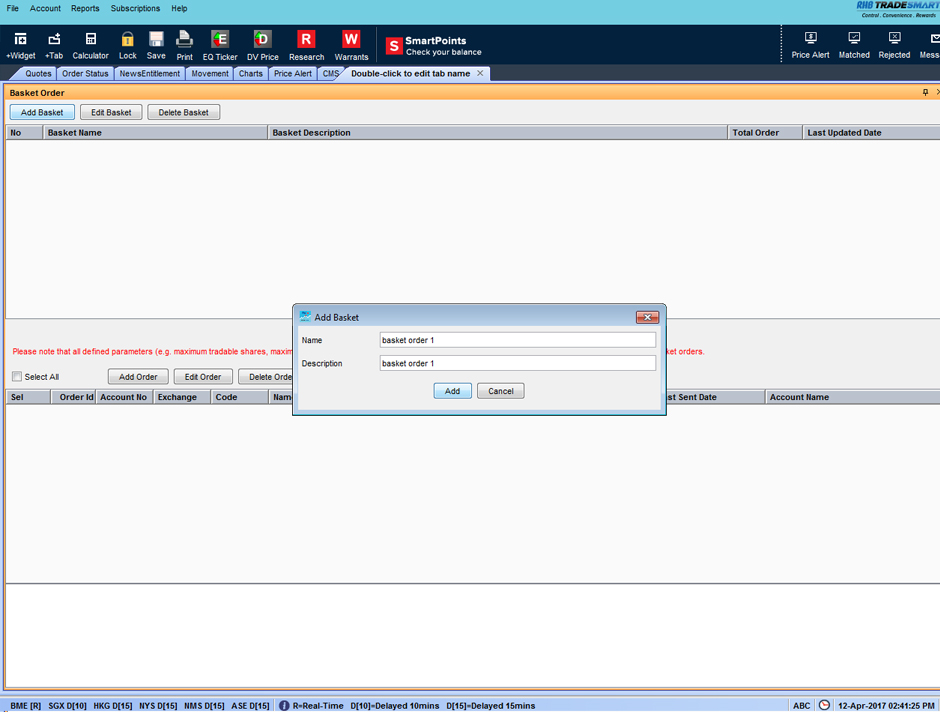Screen dimensions: 940x712
Task: Click the Delete Basket button
Action: point(183,112)
